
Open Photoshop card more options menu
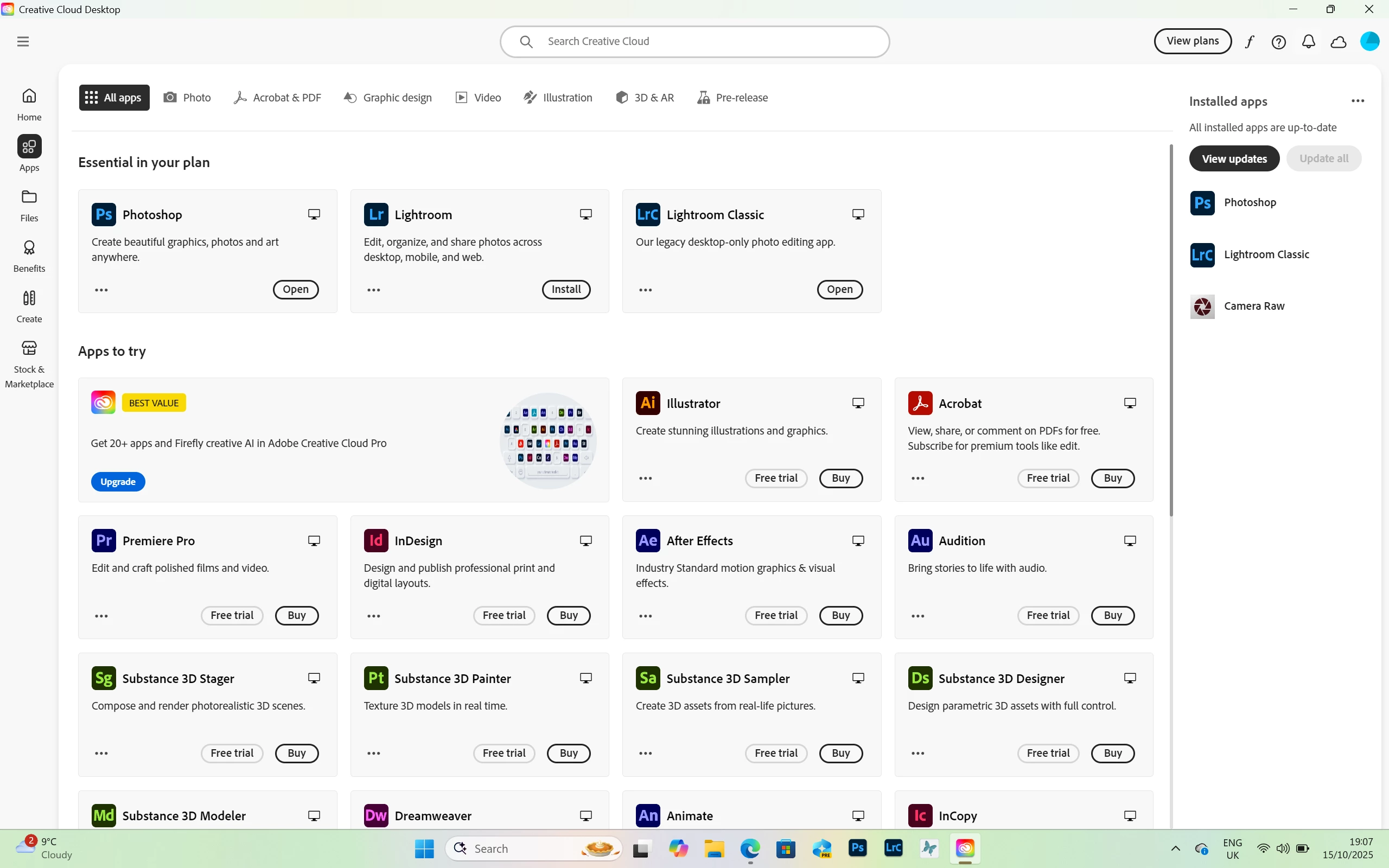tap(101, 290)
